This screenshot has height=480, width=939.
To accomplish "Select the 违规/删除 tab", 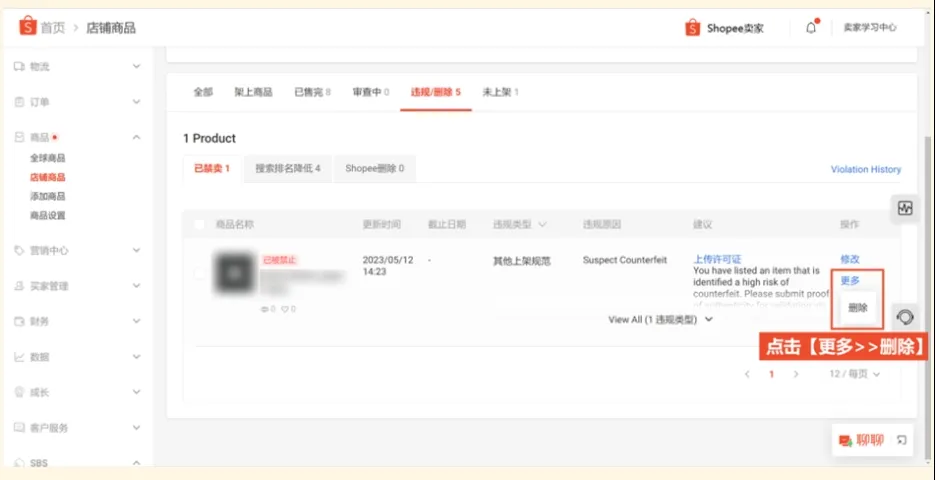I will pos(435,92).
